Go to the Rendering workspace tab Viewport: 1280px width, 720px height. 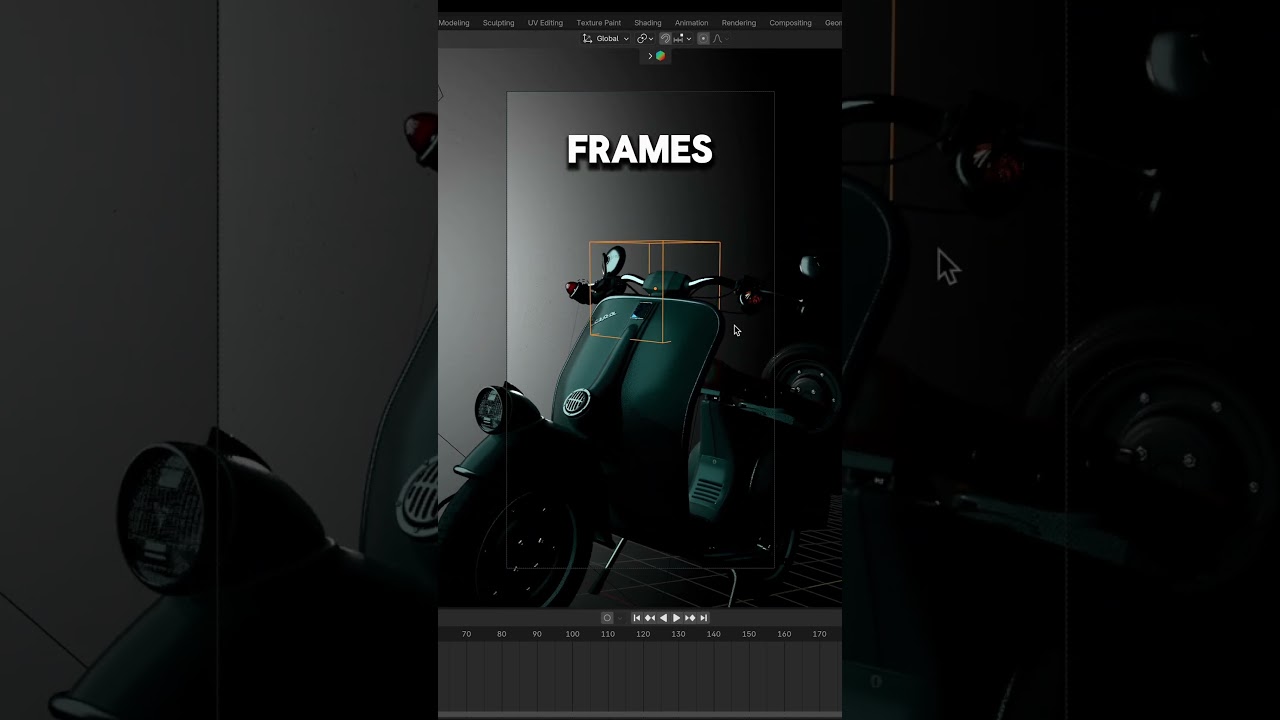point(739,23)
